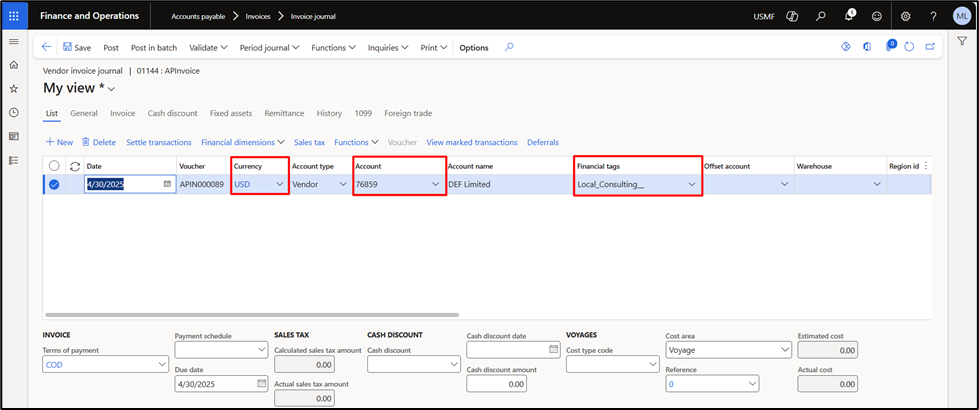Viewport: 979px width, 410px height.
Task: Click the Invoices breadcrumb link
Action: (x=257, y=16)
